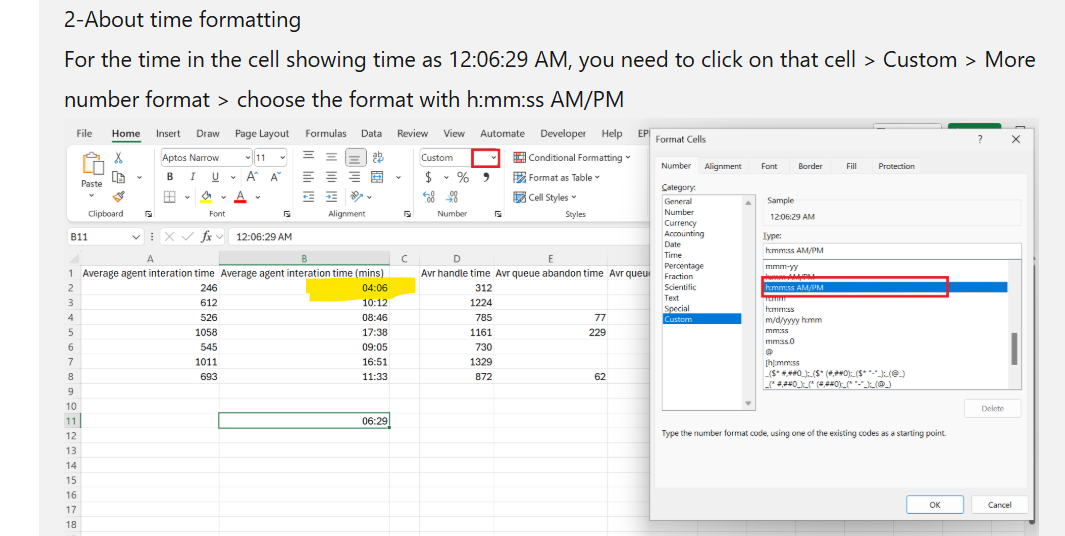Viewport: 1065px width, 536px height.
Task: Open the Clipboard pane launcher
Action: [148, 214]
